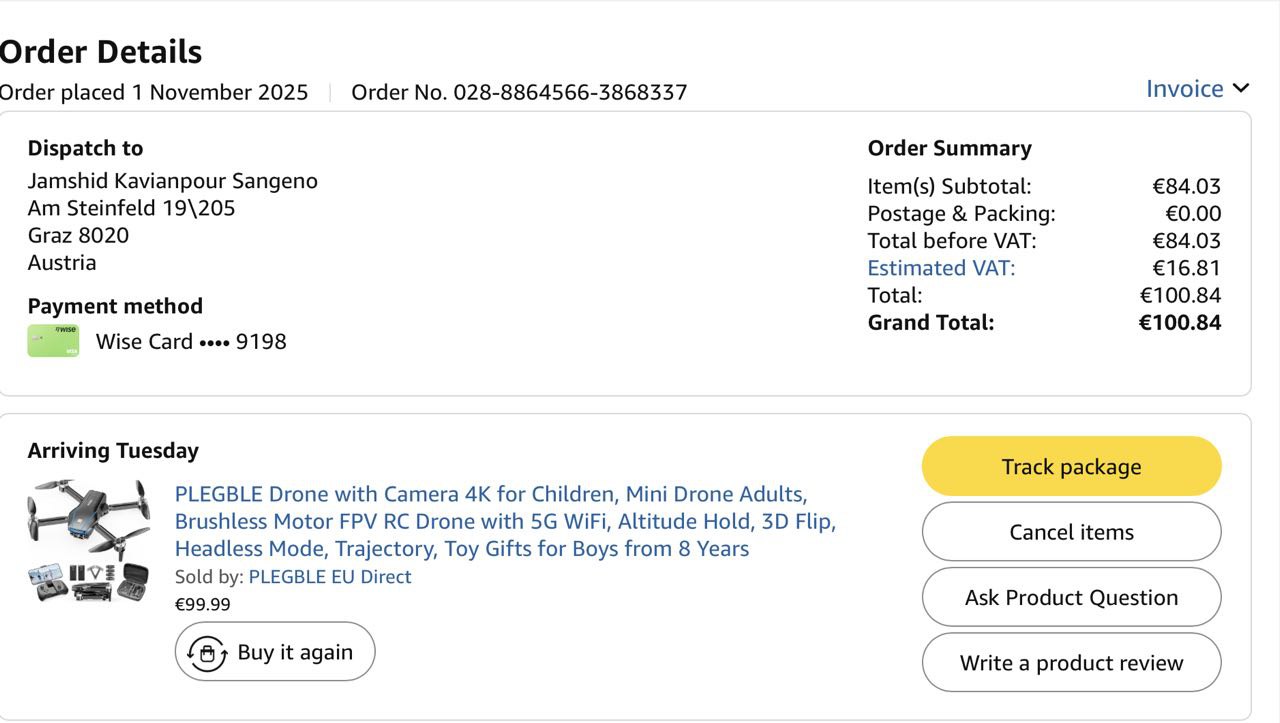This screenshot has height=723, width=1280.
Task: Click Cancel items button
Action: click(1071, 532)
